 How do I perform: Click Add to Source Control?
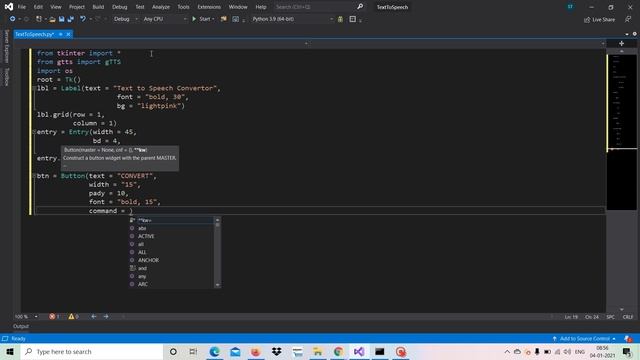pos(584,338)
